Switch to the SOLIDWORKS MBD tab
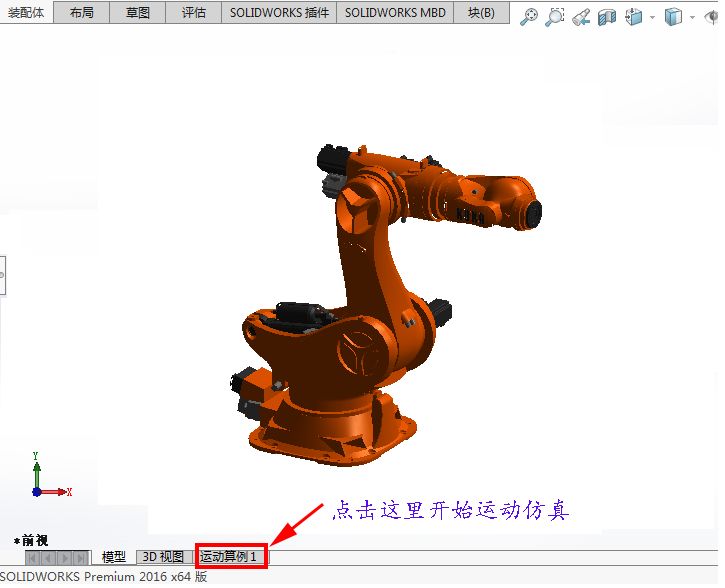Screen dimensions: 725x588 tap(395, 13)
